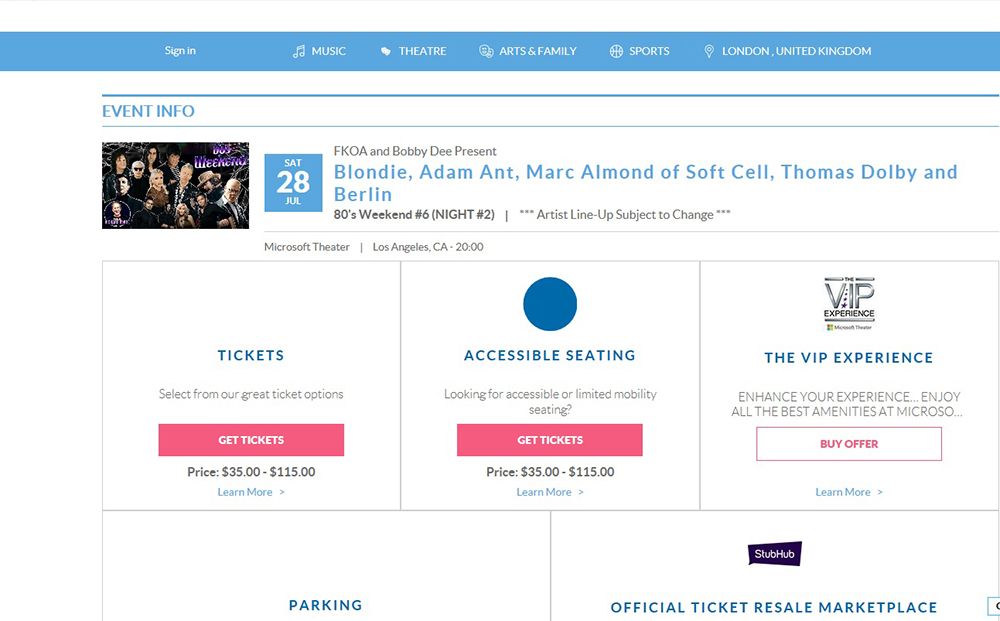
Task: Click the music note icon in the navigation bar
Action: click(x=298, y=51)
